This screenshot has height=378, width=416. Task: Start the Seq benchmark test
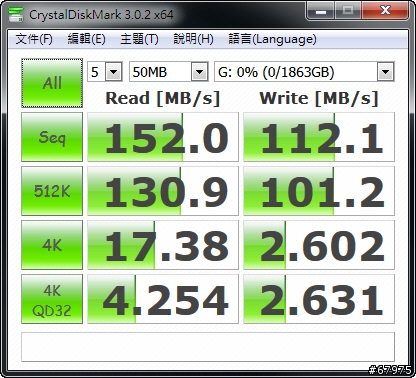point(52,137)
